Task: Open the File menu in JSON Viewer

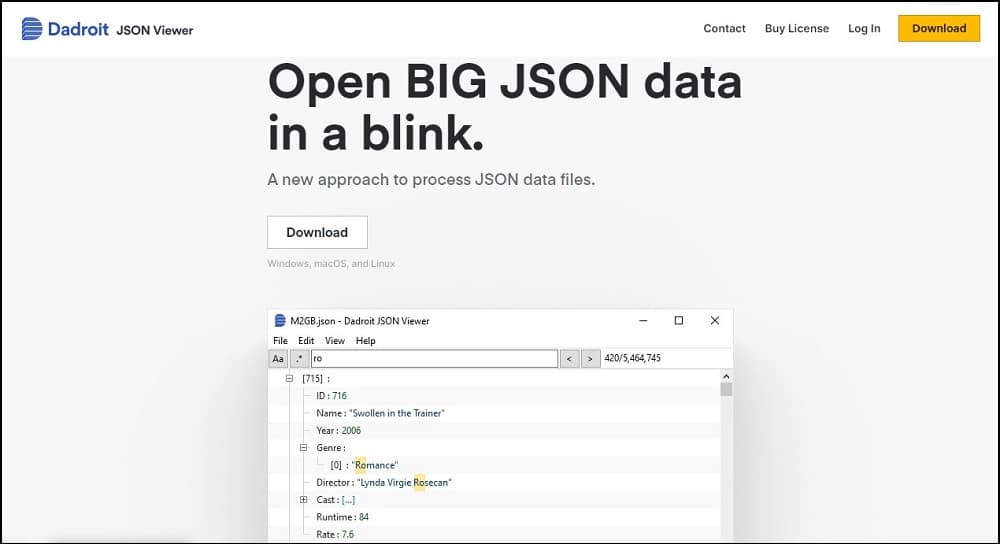Action: [x=280, y=341]
